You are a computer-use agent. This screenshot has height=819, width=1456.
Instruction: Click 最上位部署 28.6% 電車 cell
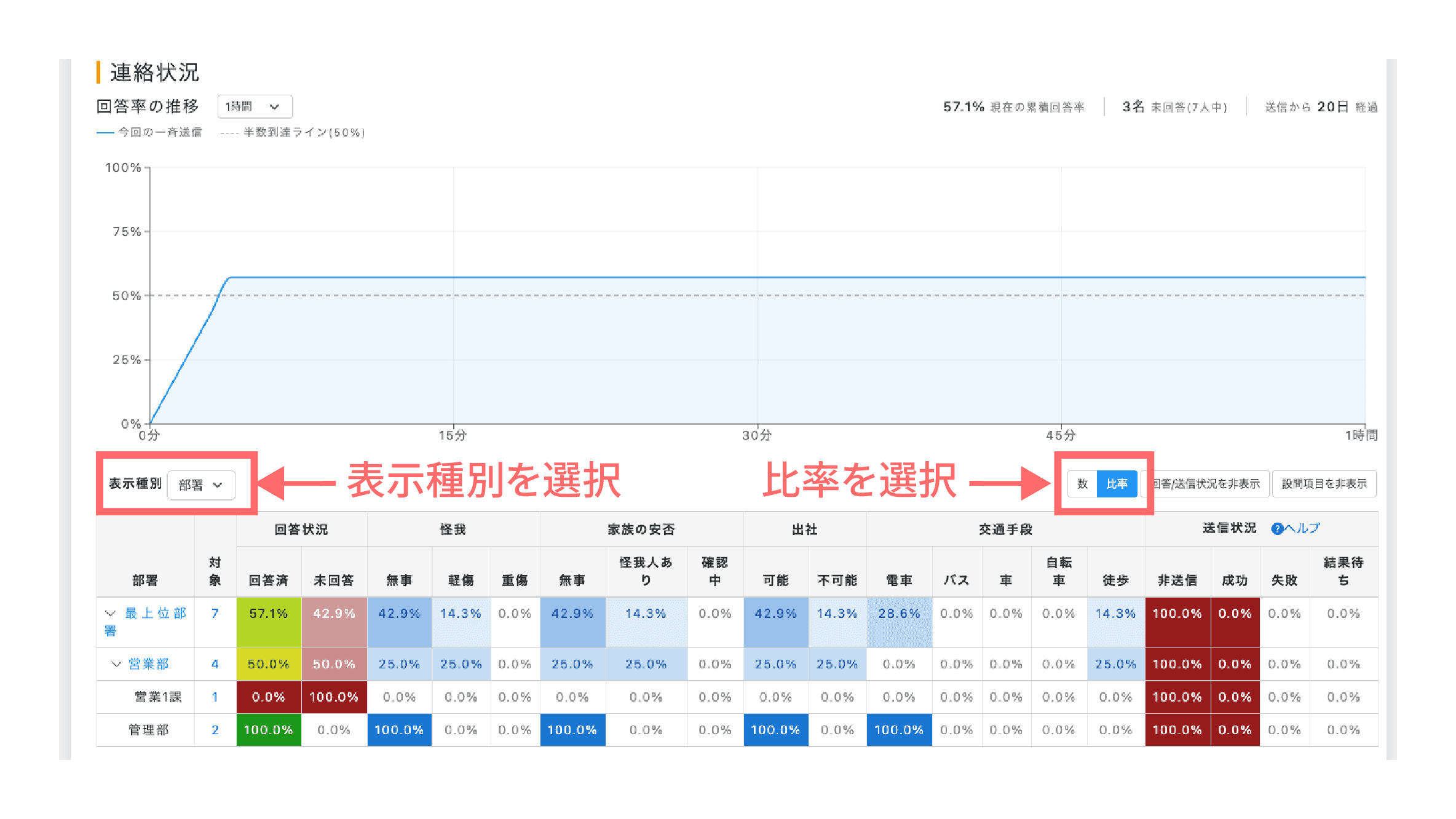(x=899, y=622)
